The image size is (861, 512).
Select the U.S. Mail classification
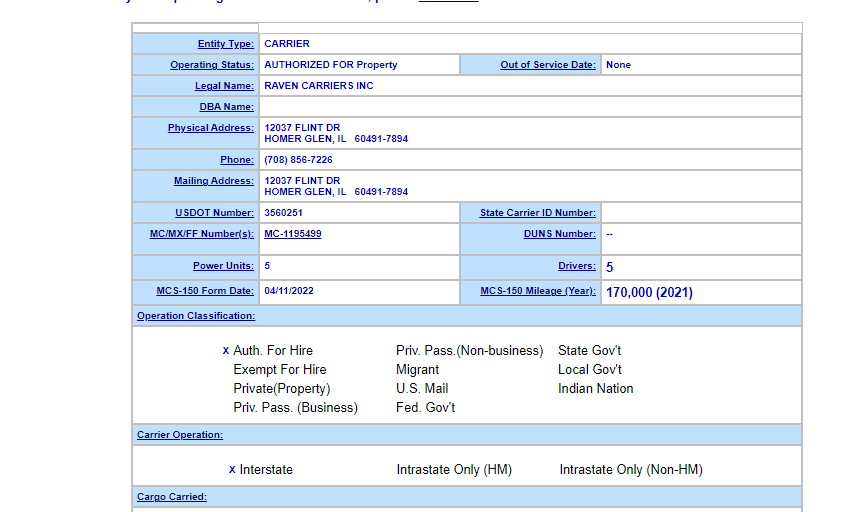(x=422, y=389)
